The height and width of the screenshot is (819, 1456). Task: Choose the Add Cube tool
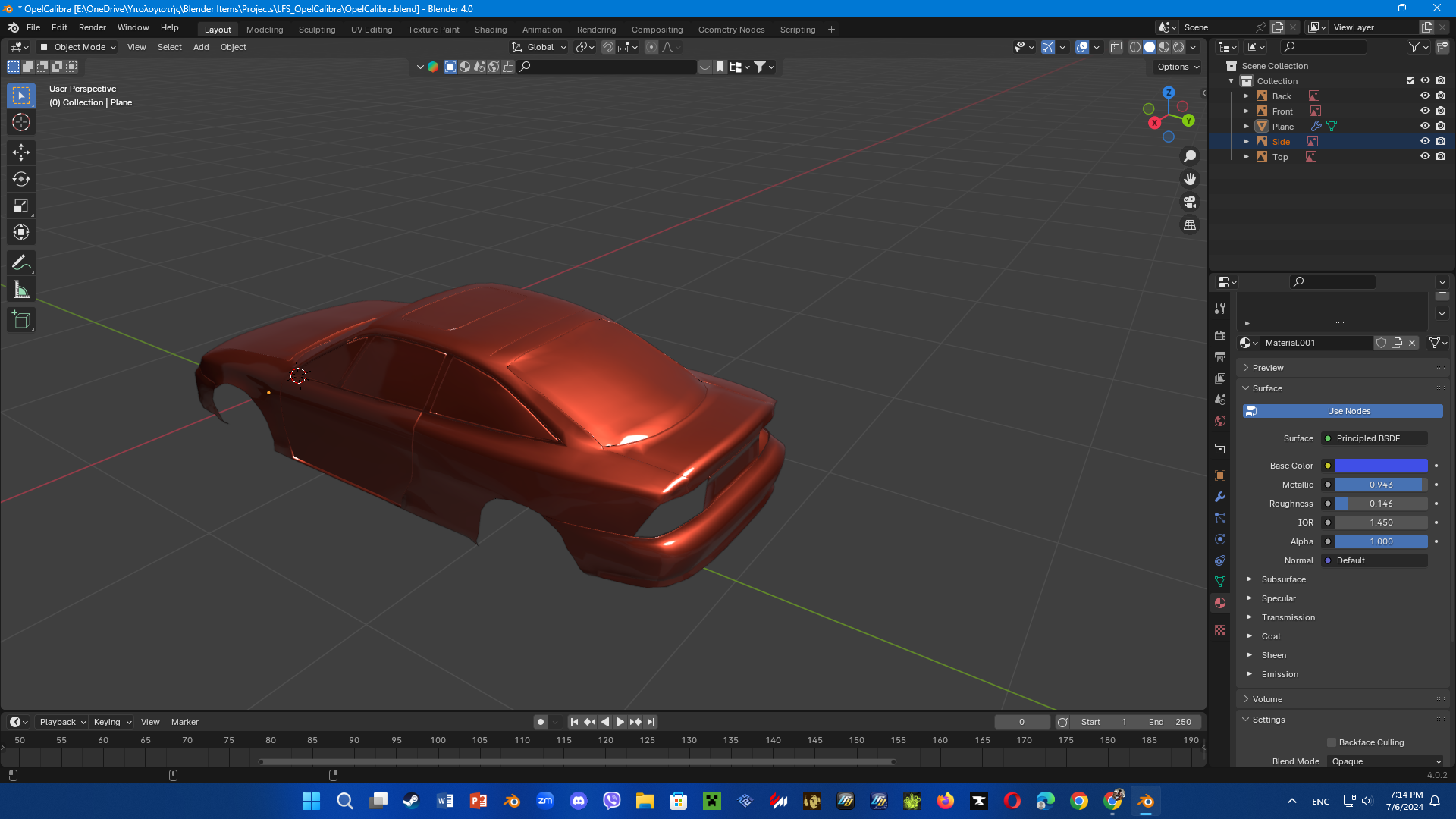point(21,319)
